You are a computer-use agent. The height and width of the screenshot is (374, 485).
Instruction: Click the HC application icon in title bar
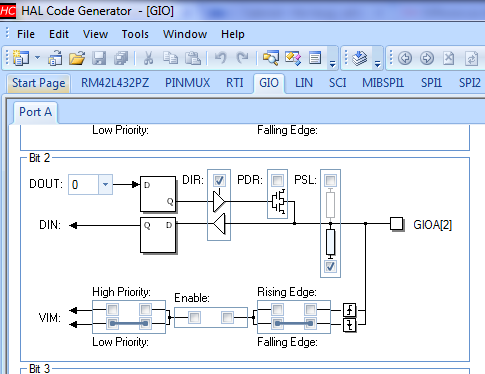[7, 11]
